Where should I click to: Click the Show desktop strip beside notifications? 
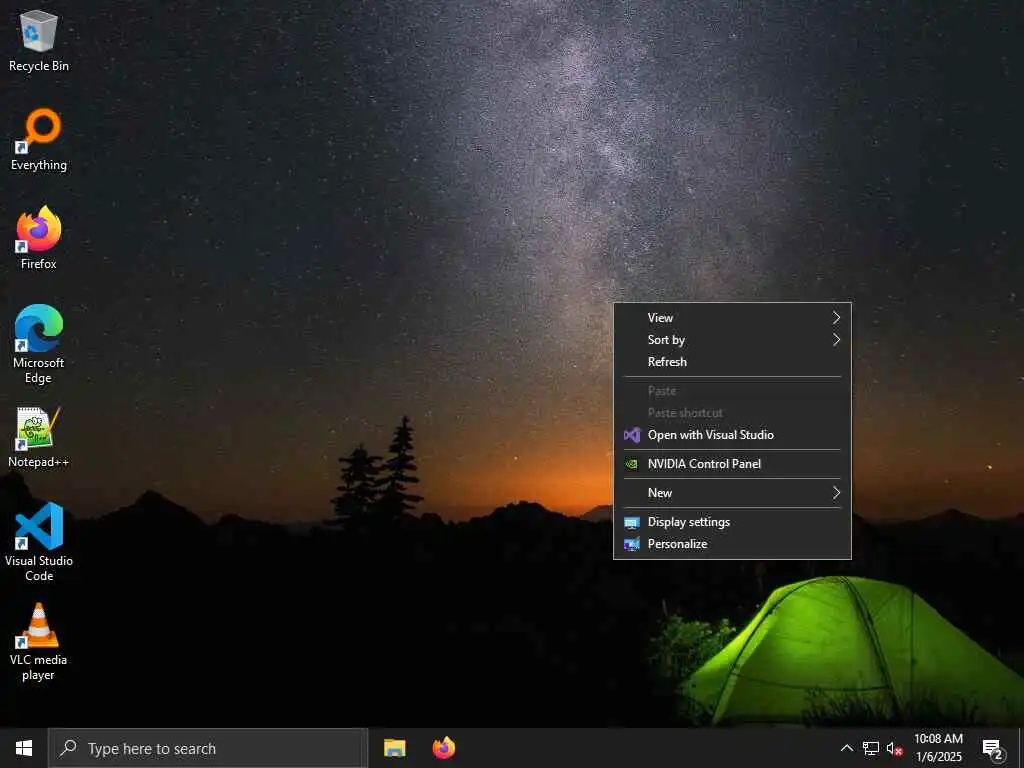pos(1021,748)
